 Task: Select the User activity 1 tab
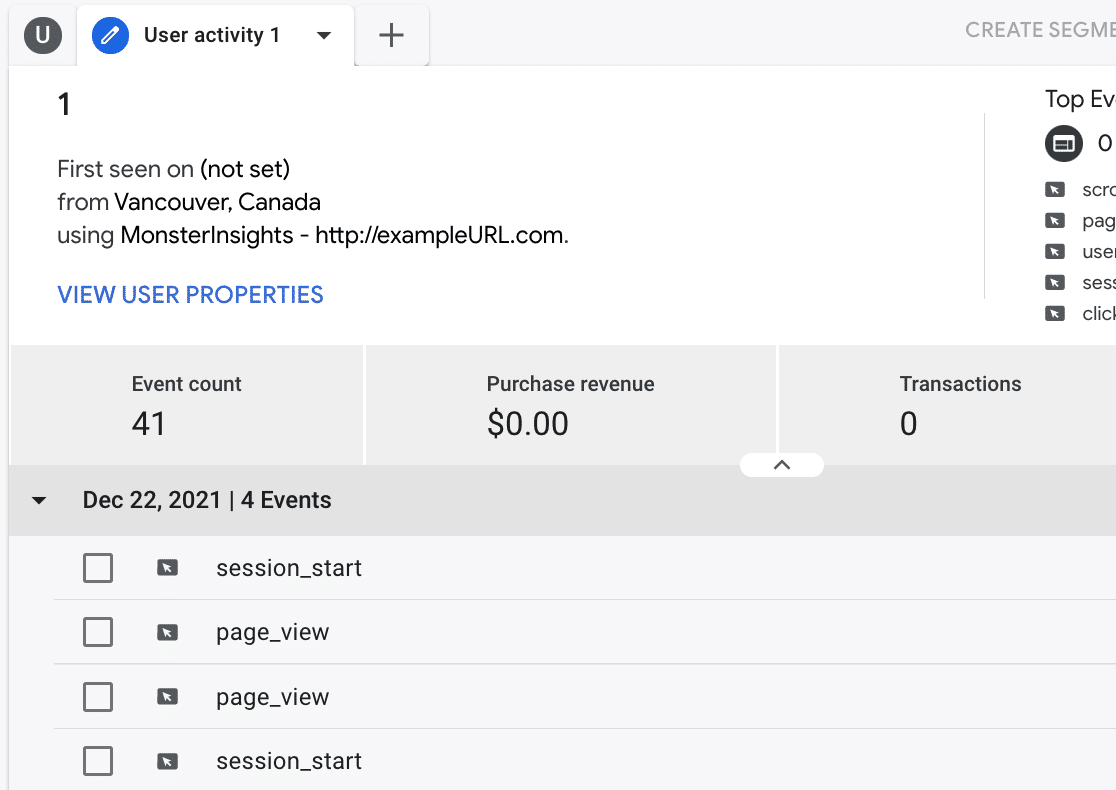tap(212, 36)
